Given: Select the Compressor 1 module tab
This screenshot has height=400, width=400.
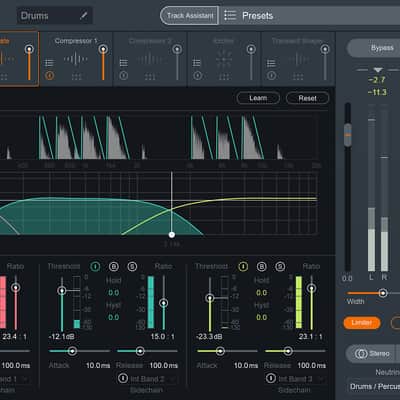Looking at the screenshot, I should [76, 59].
